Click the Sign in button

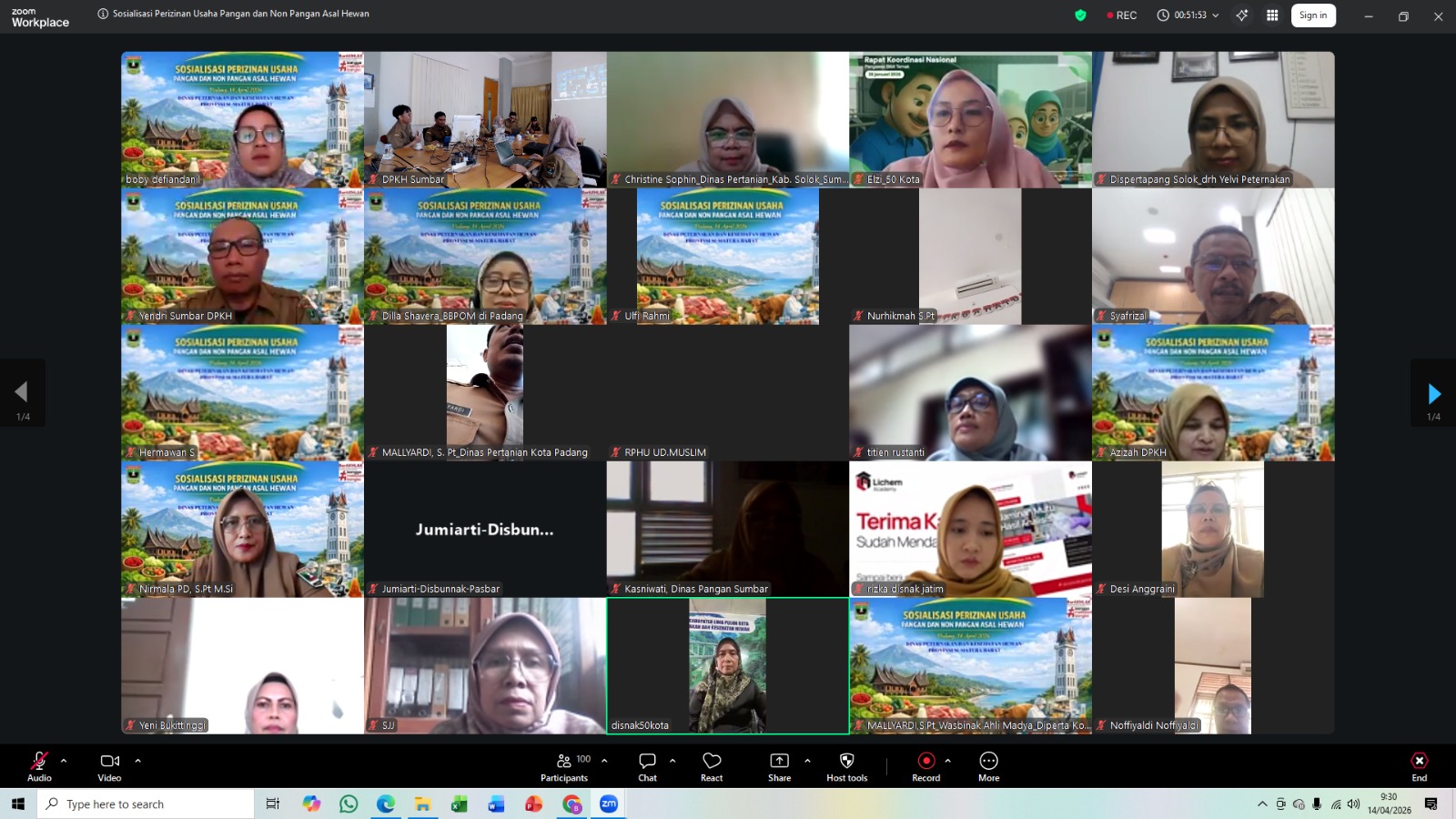coord(1312,15)
